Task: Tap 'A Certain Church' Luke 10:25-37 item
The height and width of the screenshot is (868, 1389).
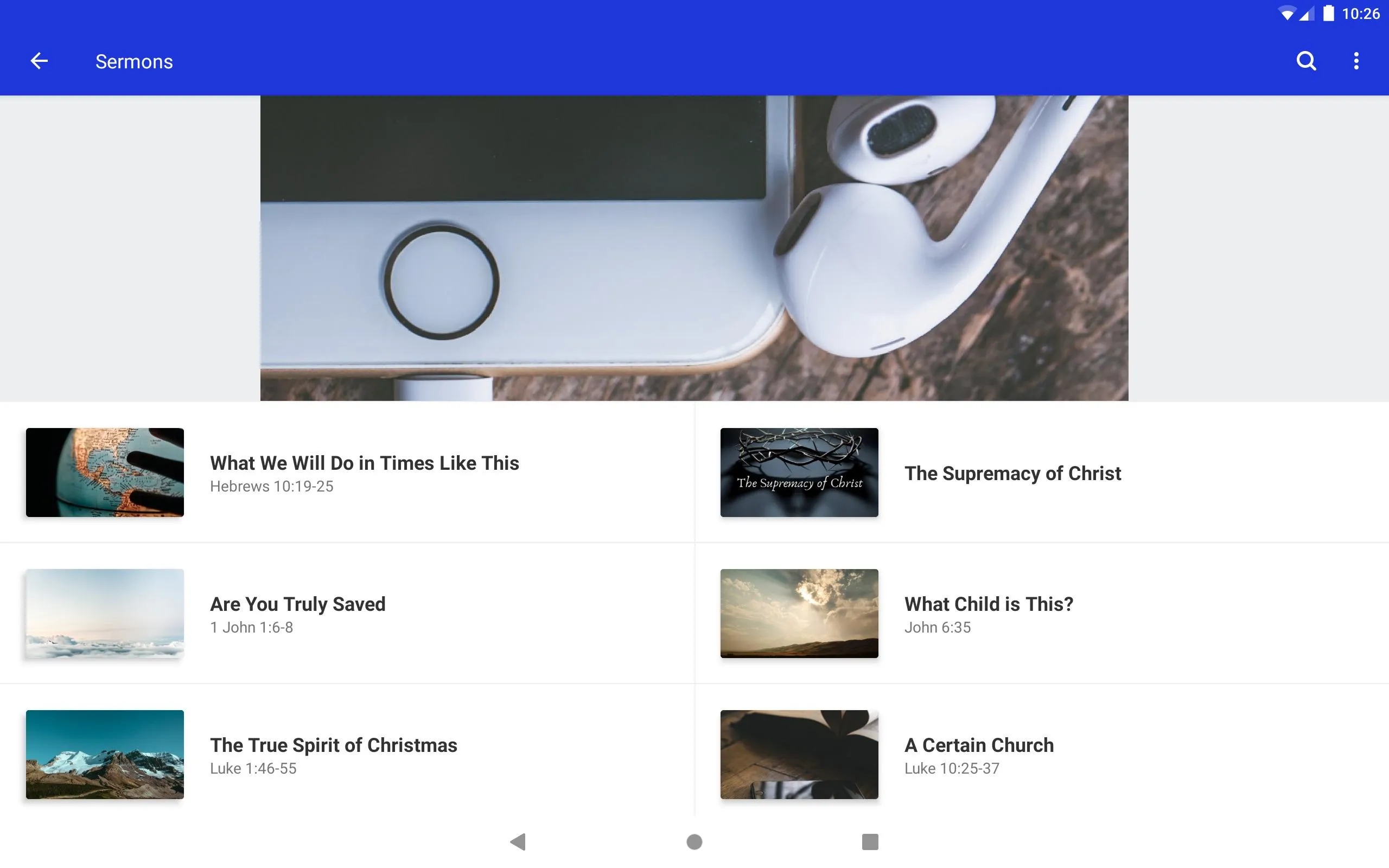Action: click(x=1041, y=754)
